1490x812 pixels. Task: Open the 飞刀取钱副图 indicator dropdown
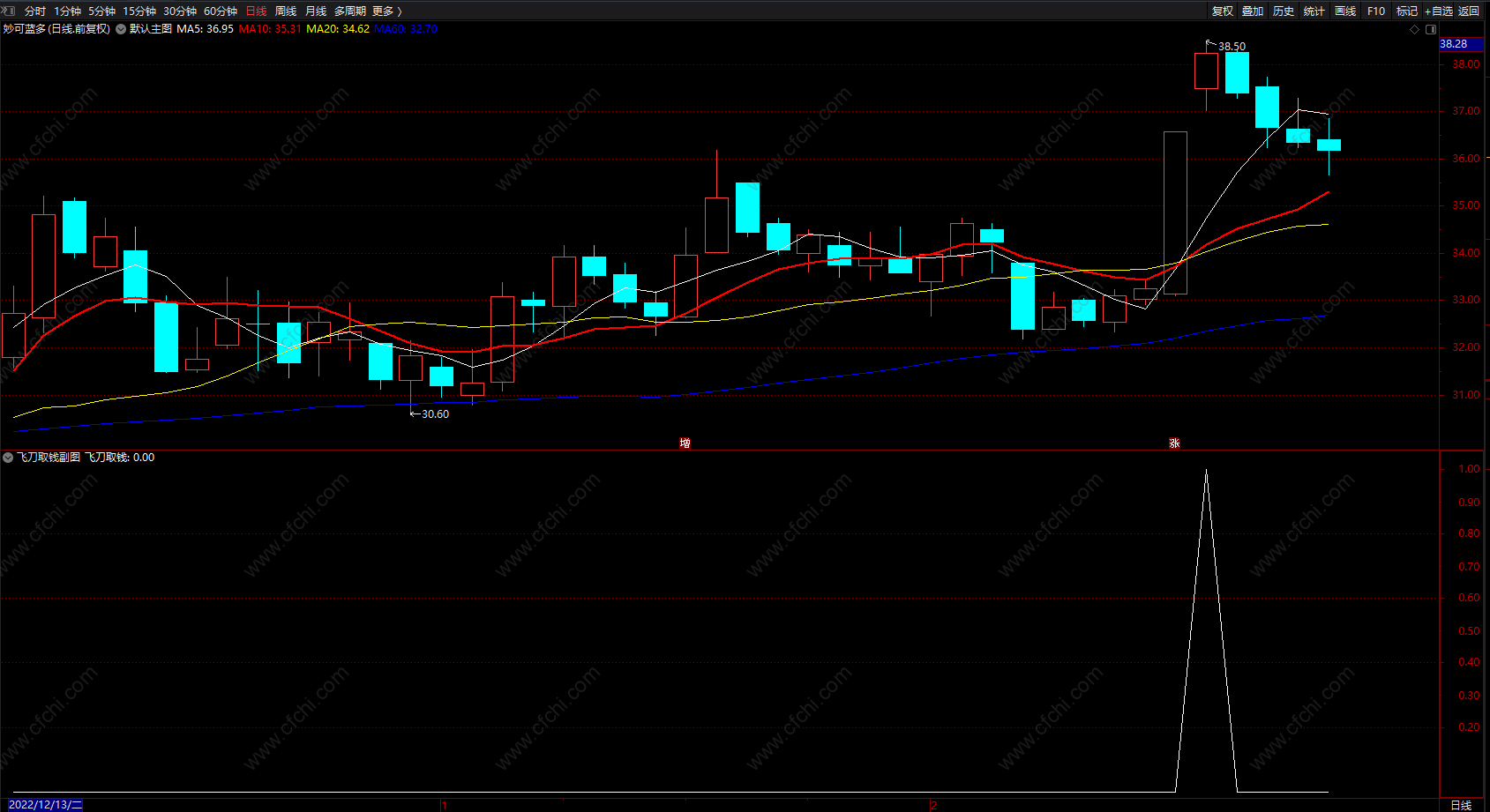click(x=8, y=458)
